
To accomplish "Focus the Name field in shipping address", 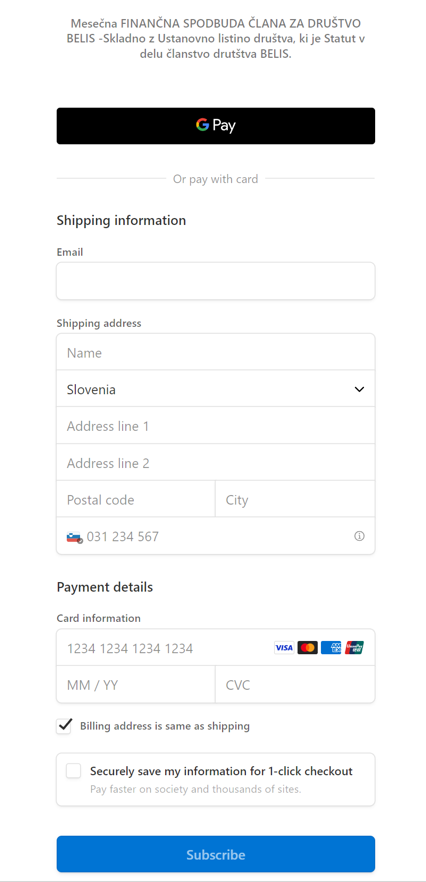I will (x=216, y=352).
